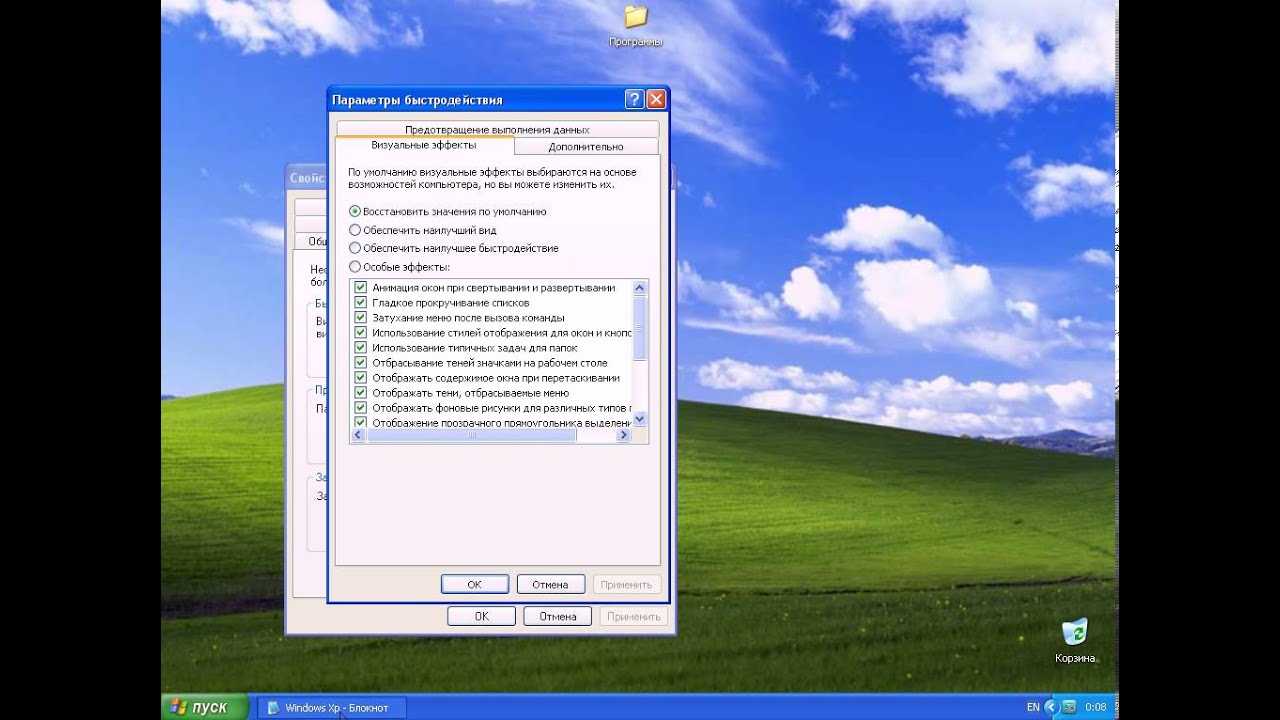Click the effects list scroll up arrow
The image size is (1280, 720).
click(x=640, y=288)
